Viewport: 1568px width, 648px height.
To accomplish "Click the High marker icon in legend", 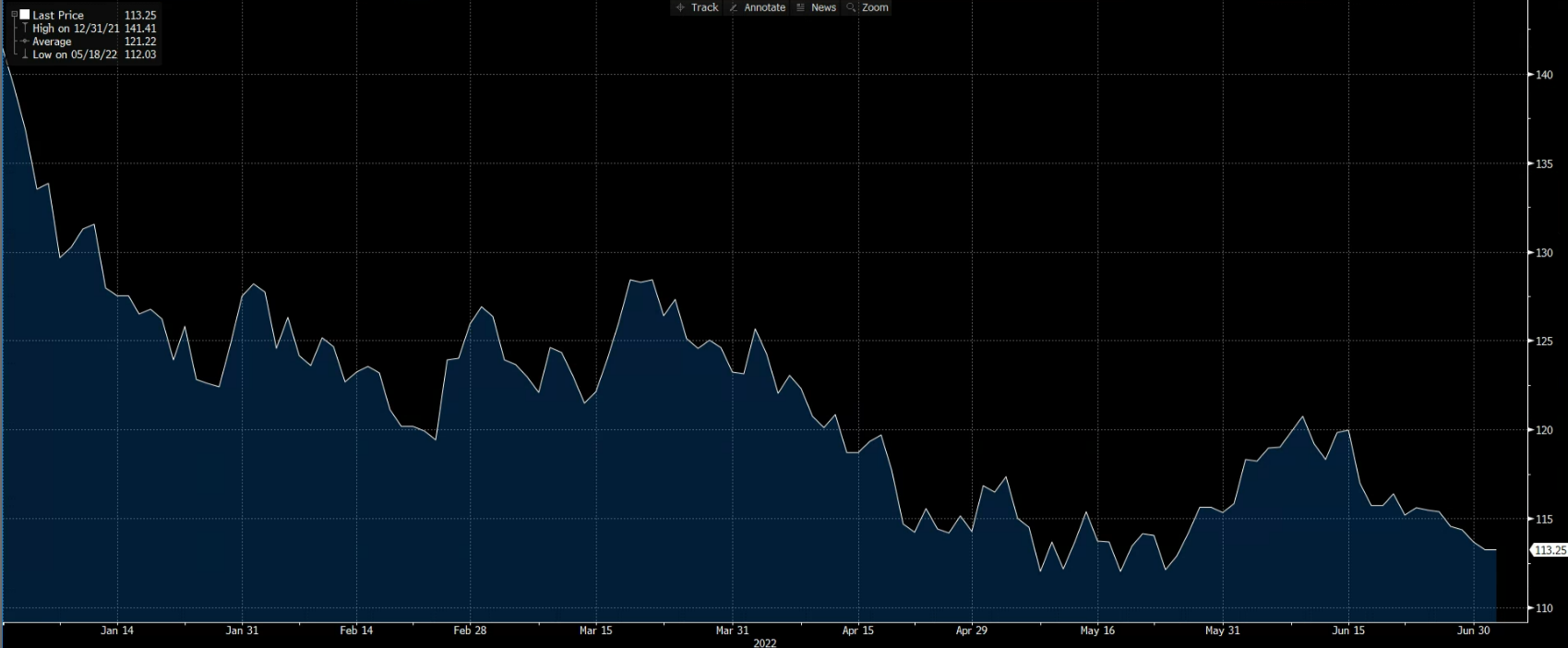I will [25, 29].
